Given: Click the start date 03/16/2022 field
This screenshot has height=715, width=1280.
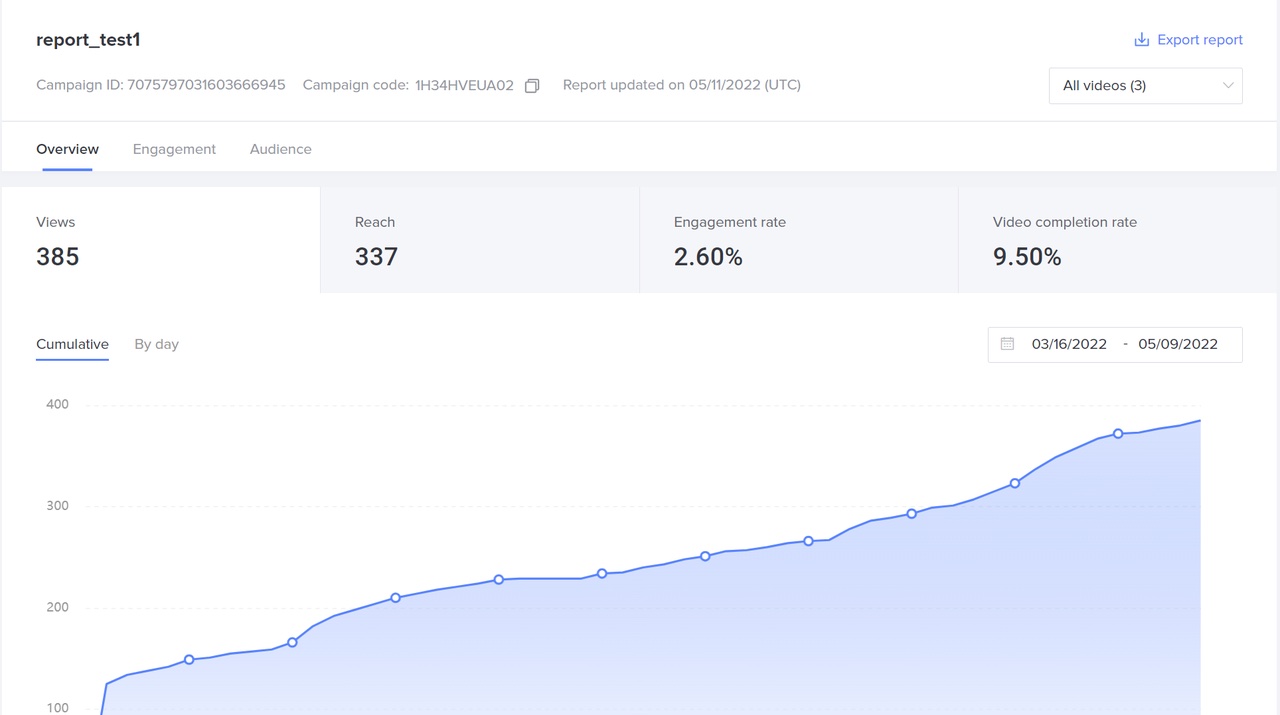Looking at the screenshot, I should (x=1069, y=344).
